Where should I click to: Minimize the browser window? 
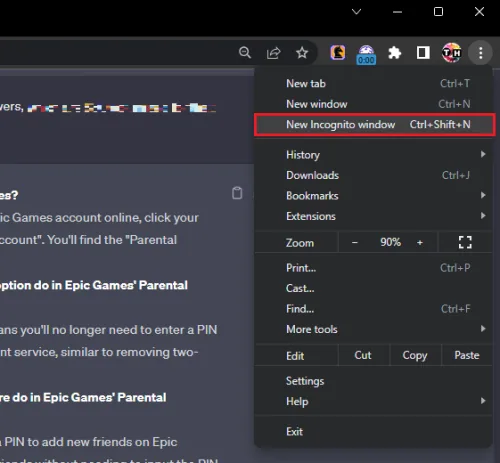397,12
